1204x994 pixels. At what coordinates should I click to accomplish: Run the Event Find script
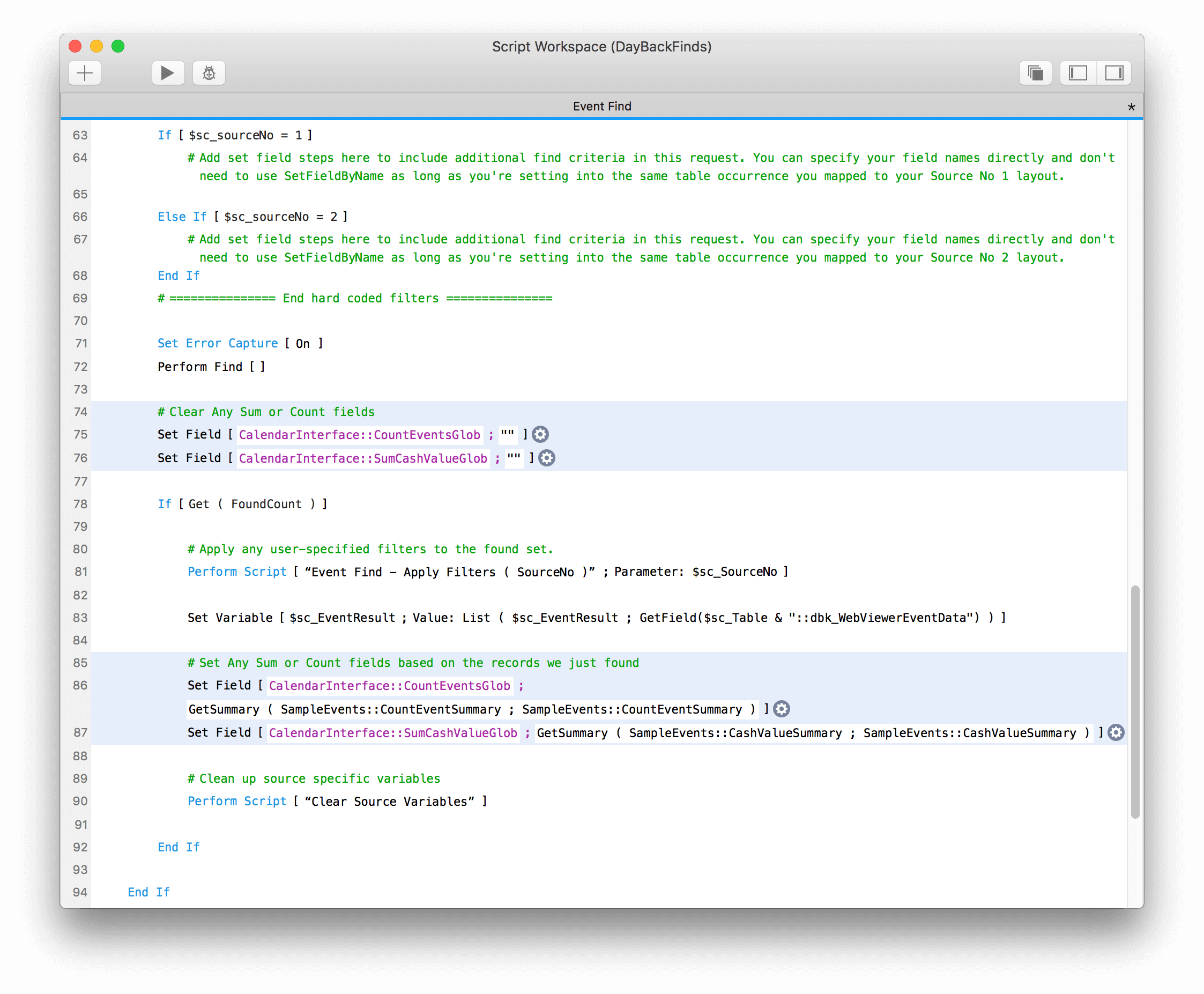click(167, 73)
